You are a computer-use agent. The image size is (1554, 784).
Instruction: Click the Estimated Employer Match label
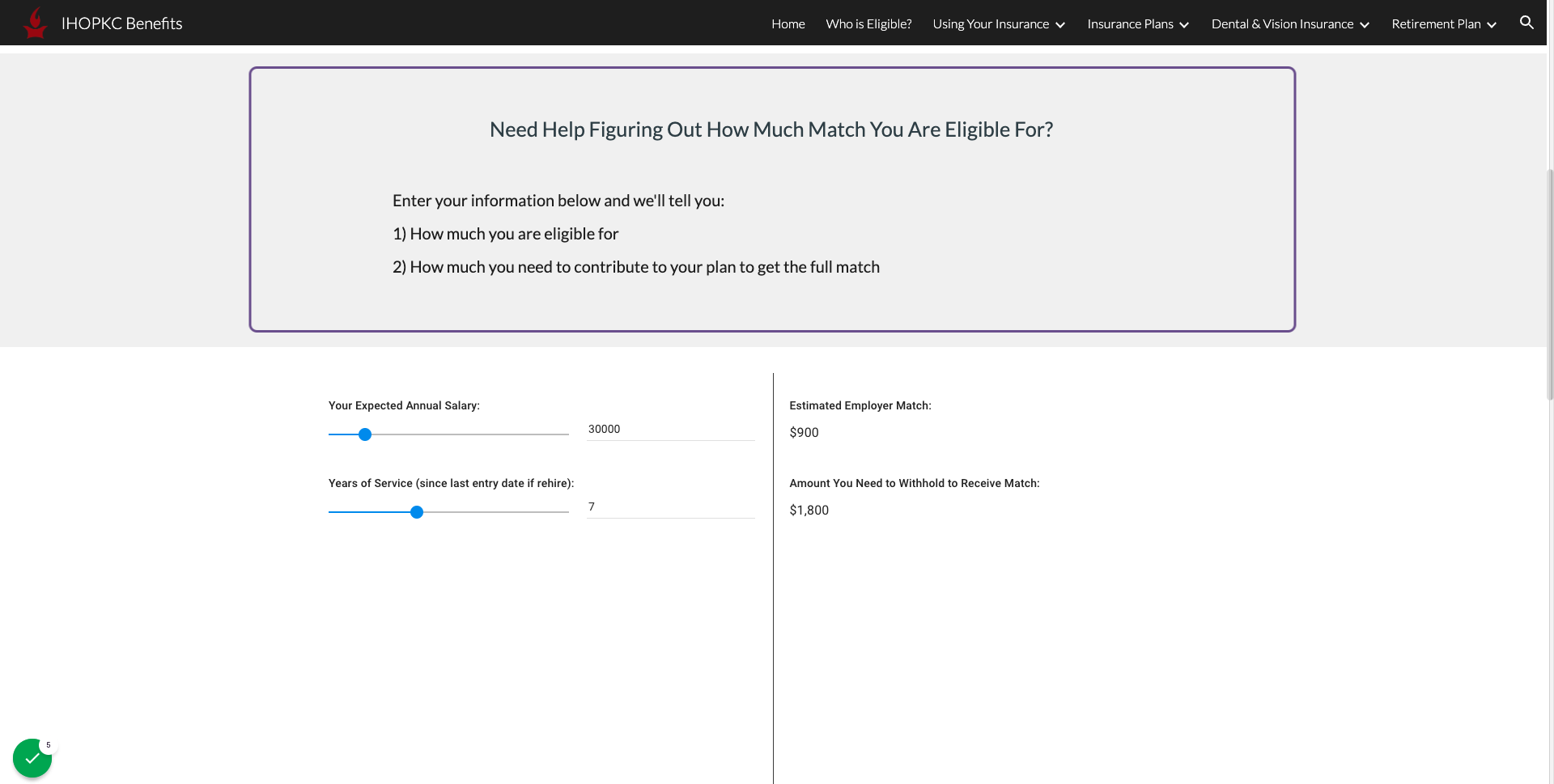point(860,405)
